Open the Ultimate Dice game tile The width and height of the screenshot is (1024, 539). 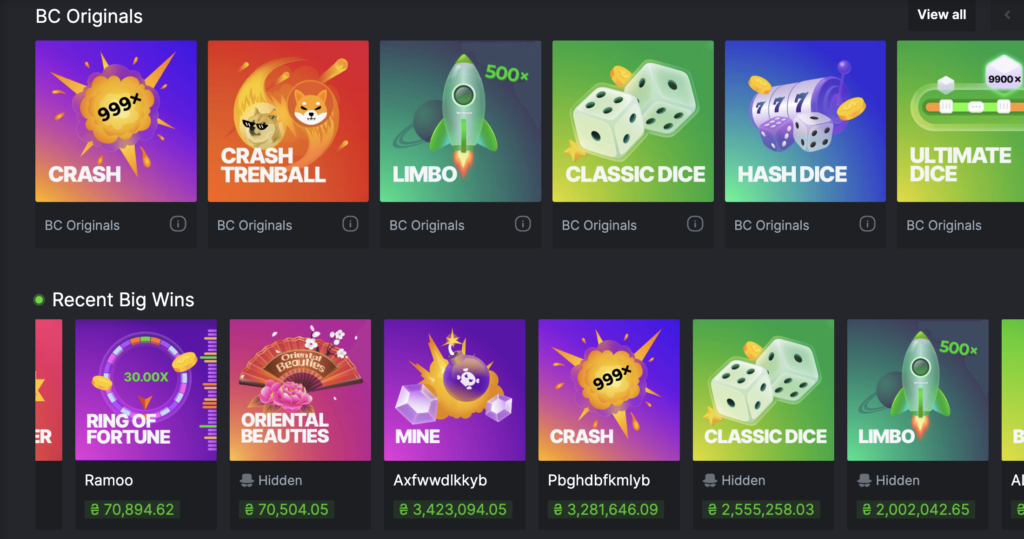pos(960,122)
